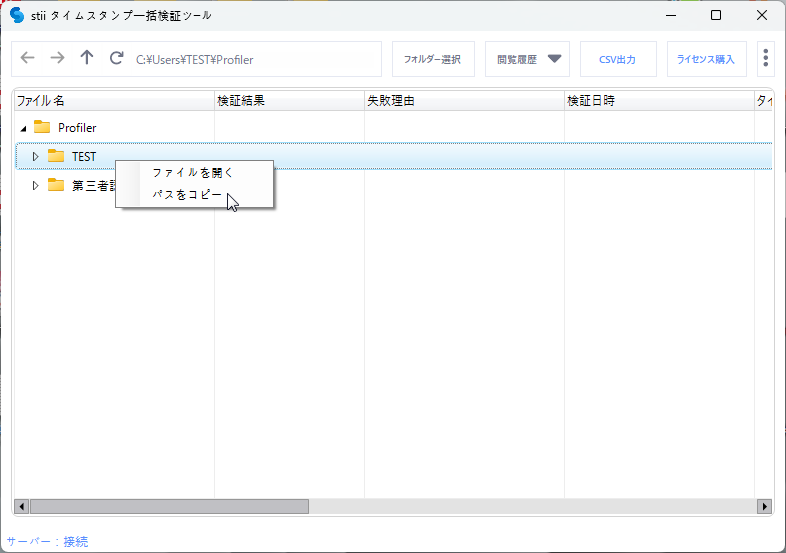Click the ライセンス購入 button
Viewport: 786px width, 553px height.
[706, 59]
